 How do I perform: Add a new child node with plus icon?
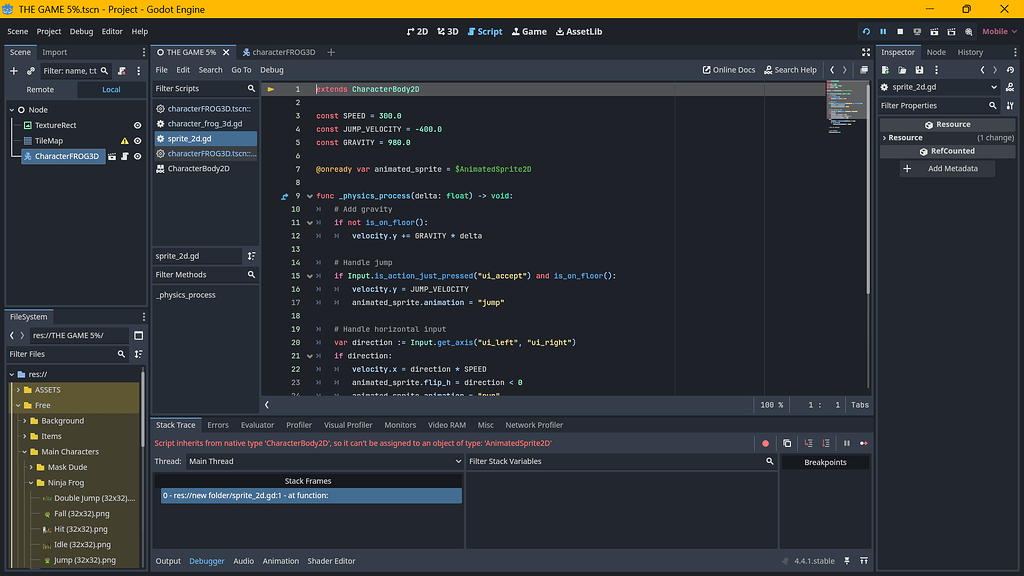click(x=14, y=71)
